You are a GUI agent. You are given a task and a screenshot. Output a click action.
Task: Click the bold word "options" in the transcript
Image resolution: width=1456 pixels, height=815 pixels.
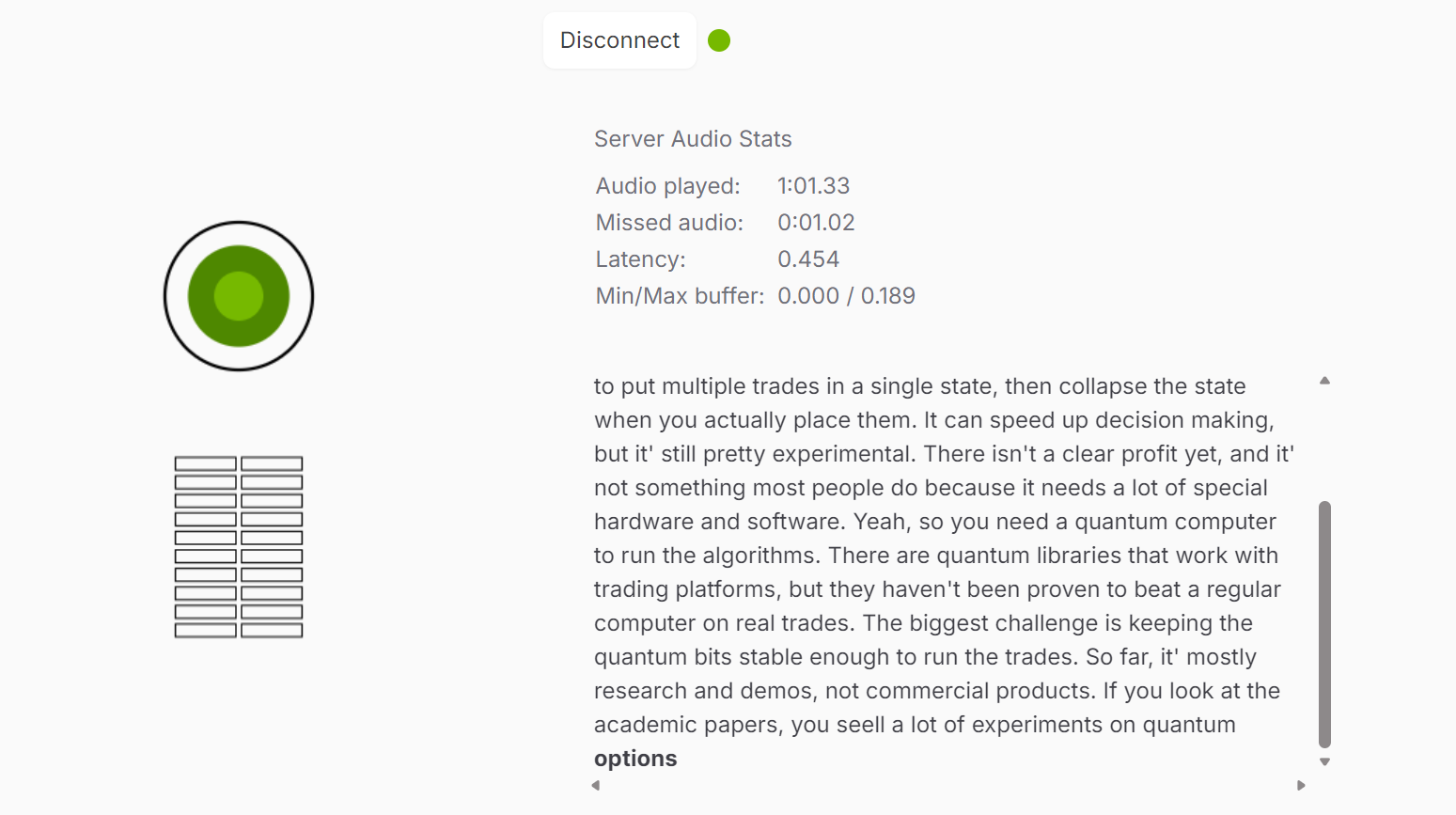(x=635, y=759)
